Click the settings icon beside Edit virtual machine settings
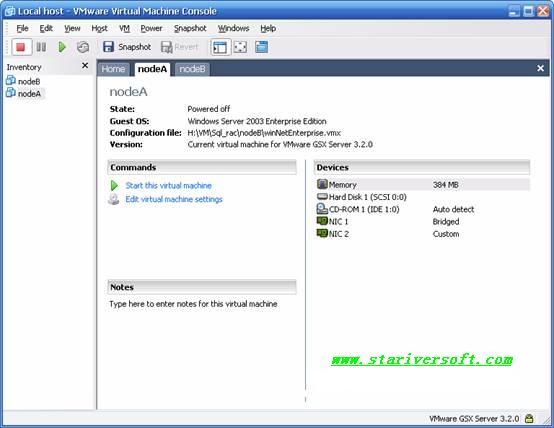This screenshot has height=428, width=554. [113, 199]
